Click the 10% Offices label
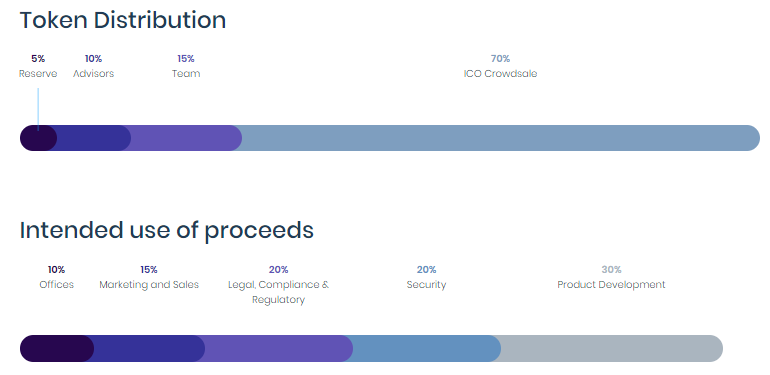The width and height of the screenshot is (770, 375). point(56,277)
